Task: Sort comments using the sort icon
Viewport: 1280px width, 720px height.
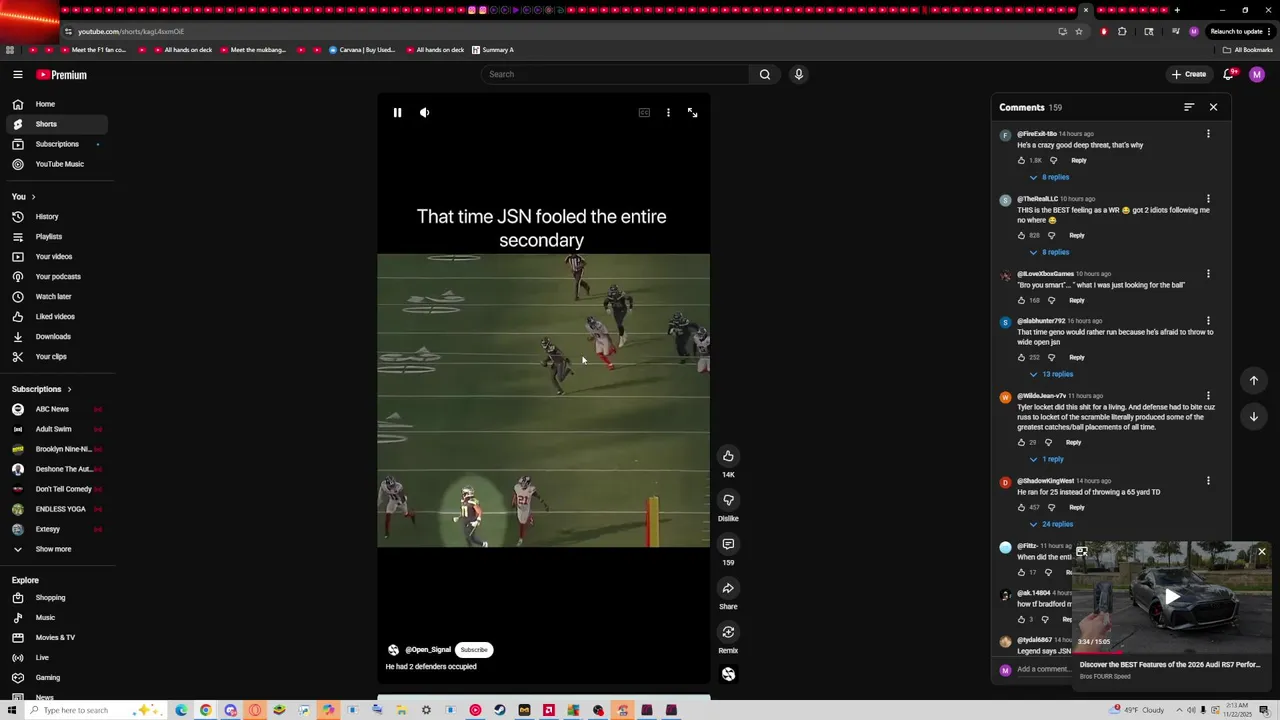Action: [x=1189, y=107]
